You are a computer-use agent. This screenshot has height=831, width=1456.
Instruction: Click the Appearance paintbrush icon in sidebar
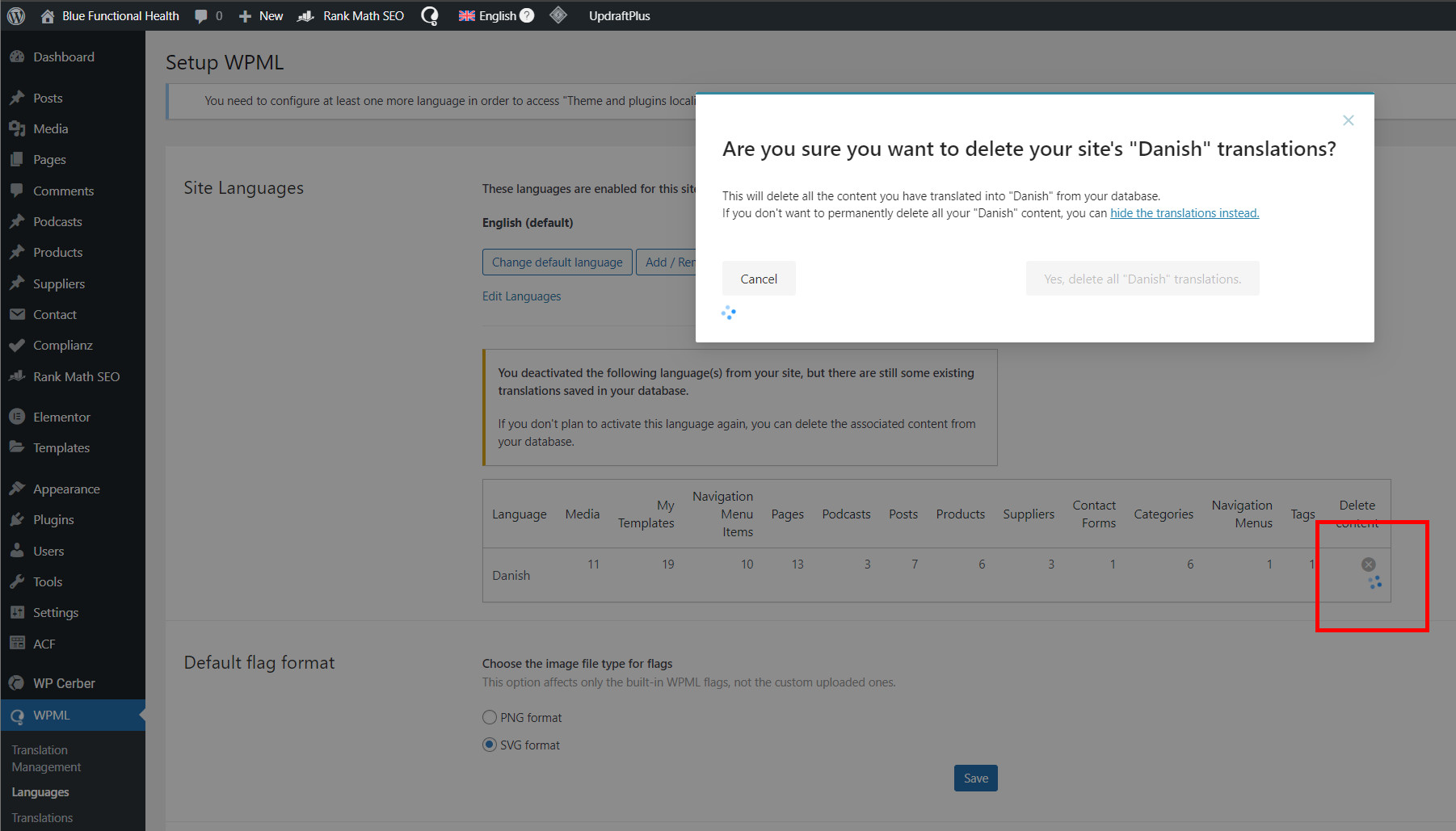pos(17,489)
